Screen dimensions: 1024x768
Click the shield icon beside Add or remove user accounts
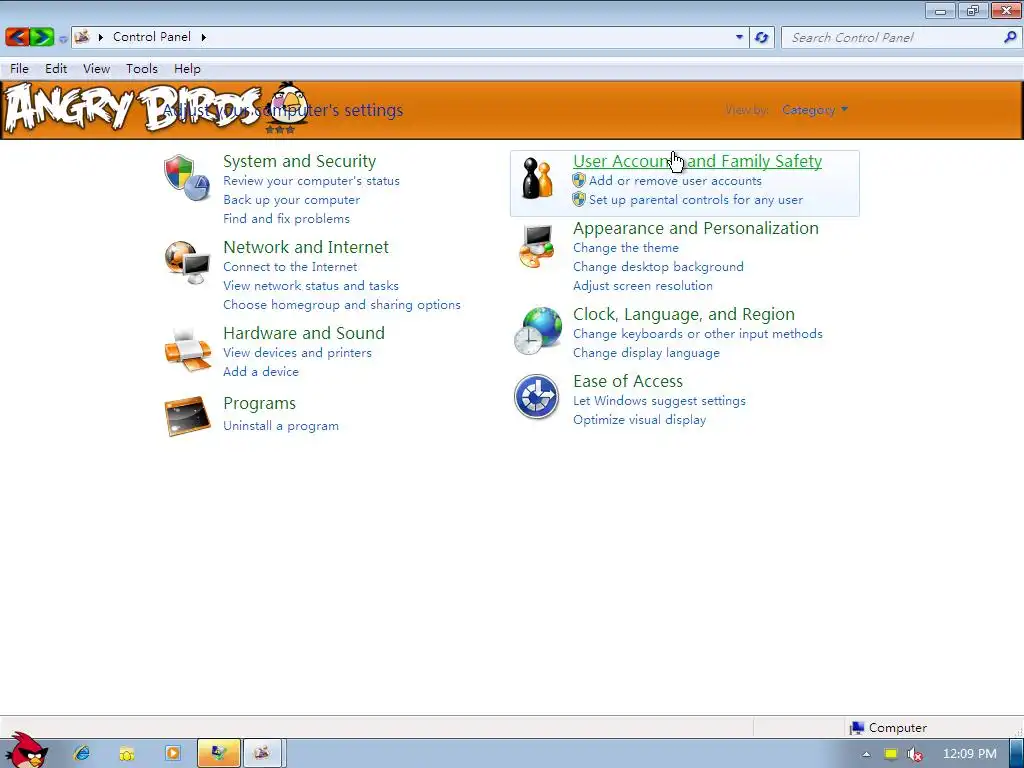click(579, 180)
